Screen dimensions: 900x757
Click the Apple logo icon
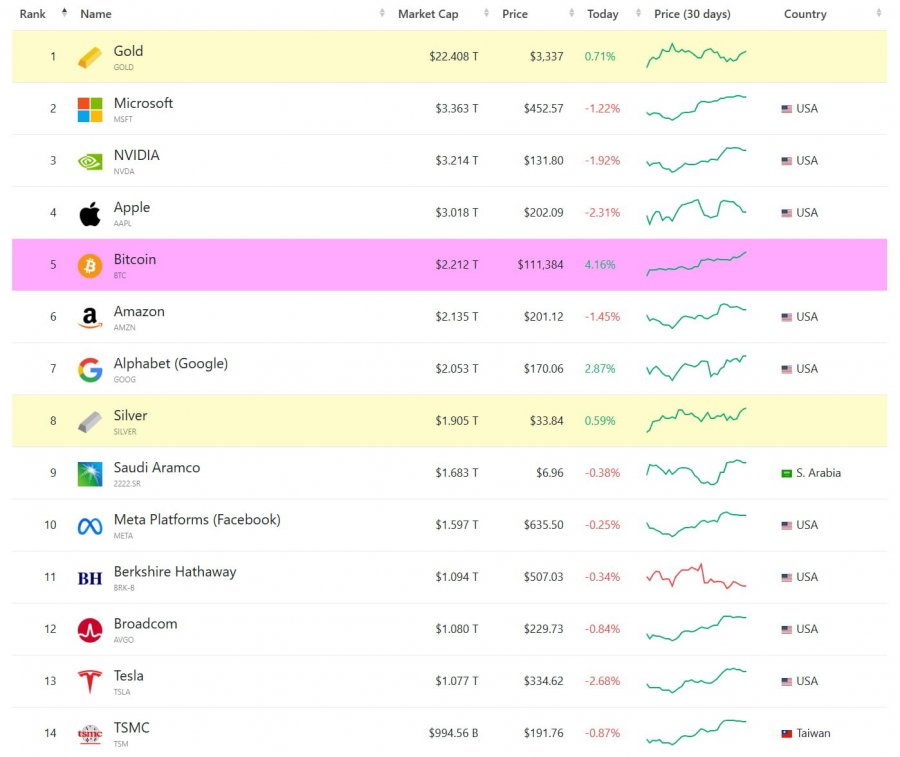(x=90, y=213)
